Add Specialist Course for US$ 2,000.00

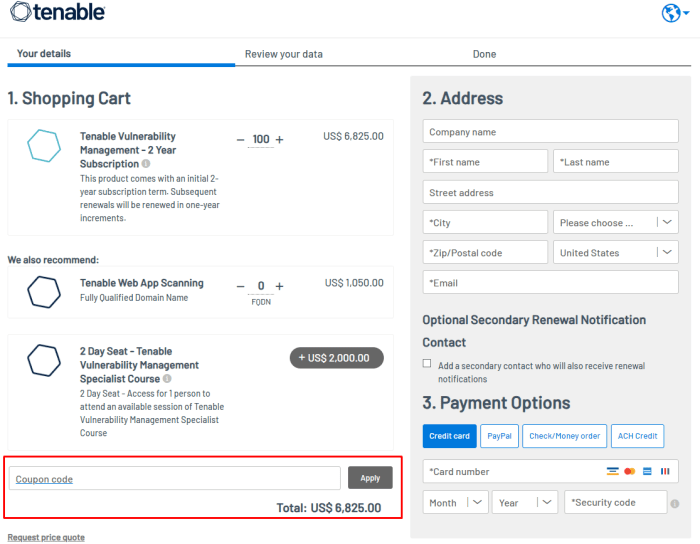coord(337,358)
